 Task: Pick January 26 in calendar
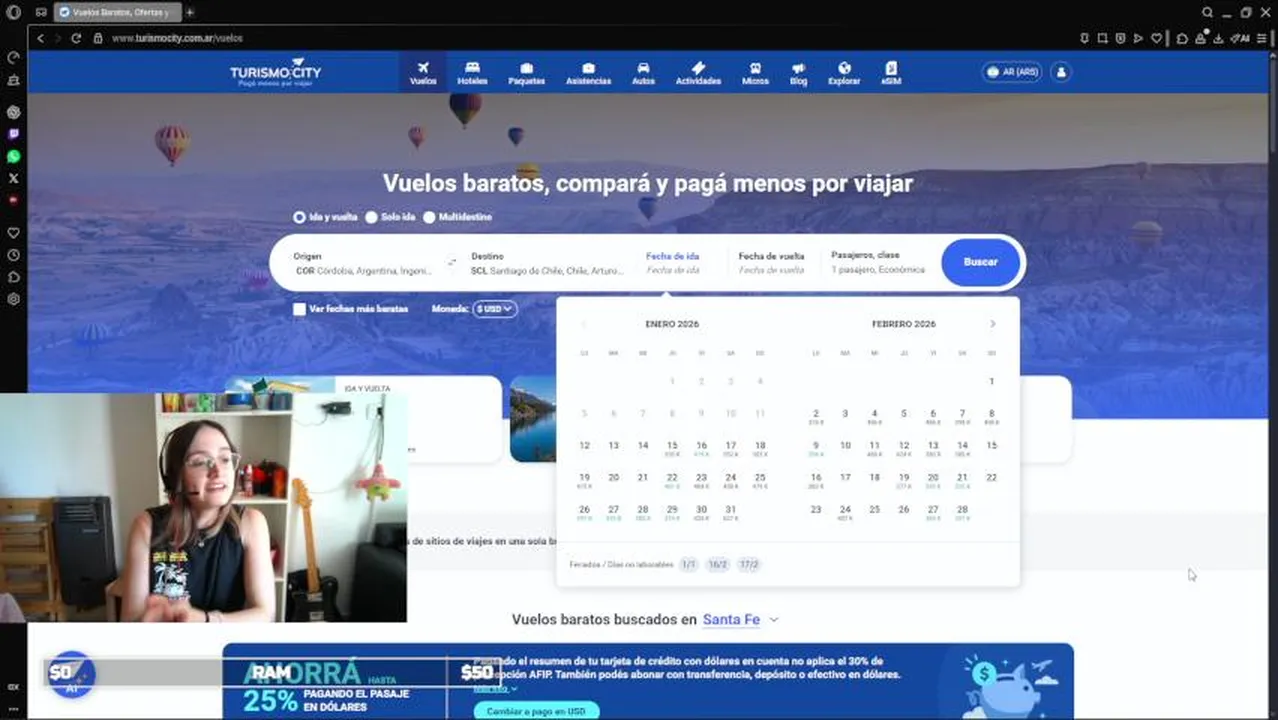point(584,512)
